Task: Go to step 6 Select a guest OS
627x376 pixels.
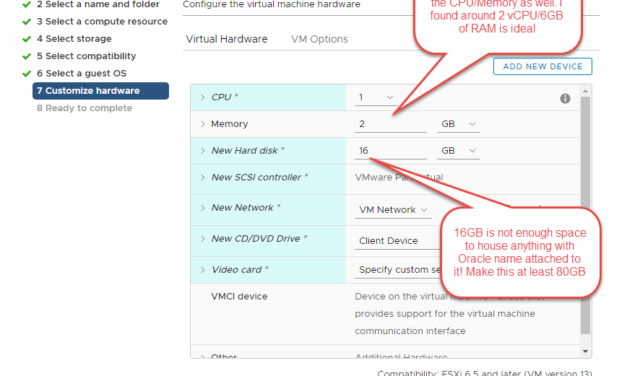Action: coord(82,74)
